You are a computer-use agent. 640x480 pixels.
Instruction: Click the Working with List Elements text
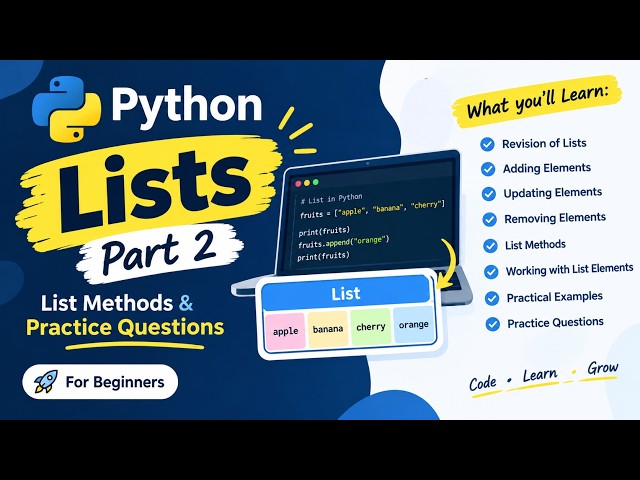[570, 269]
